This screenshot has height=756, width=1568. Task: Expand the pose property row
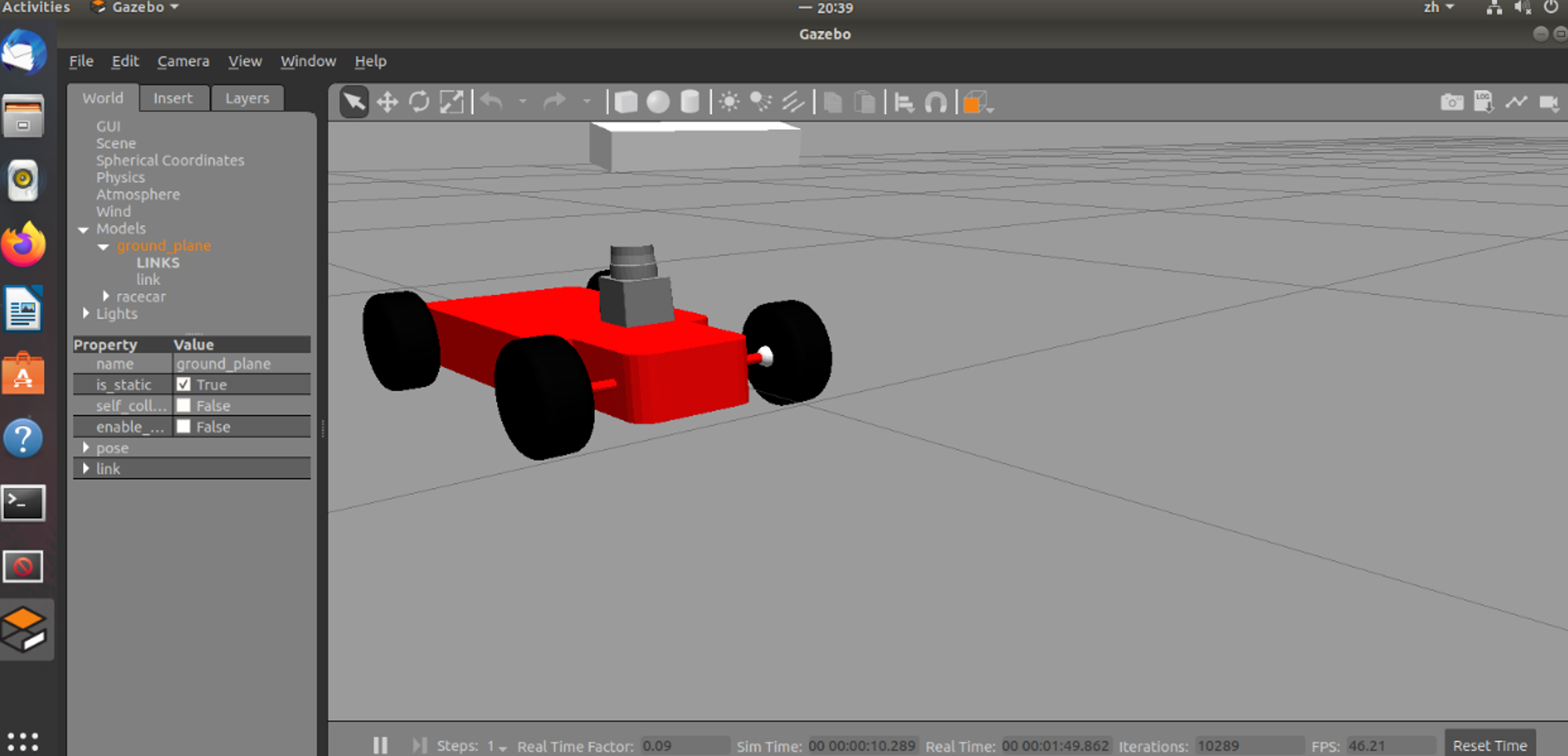86,448
